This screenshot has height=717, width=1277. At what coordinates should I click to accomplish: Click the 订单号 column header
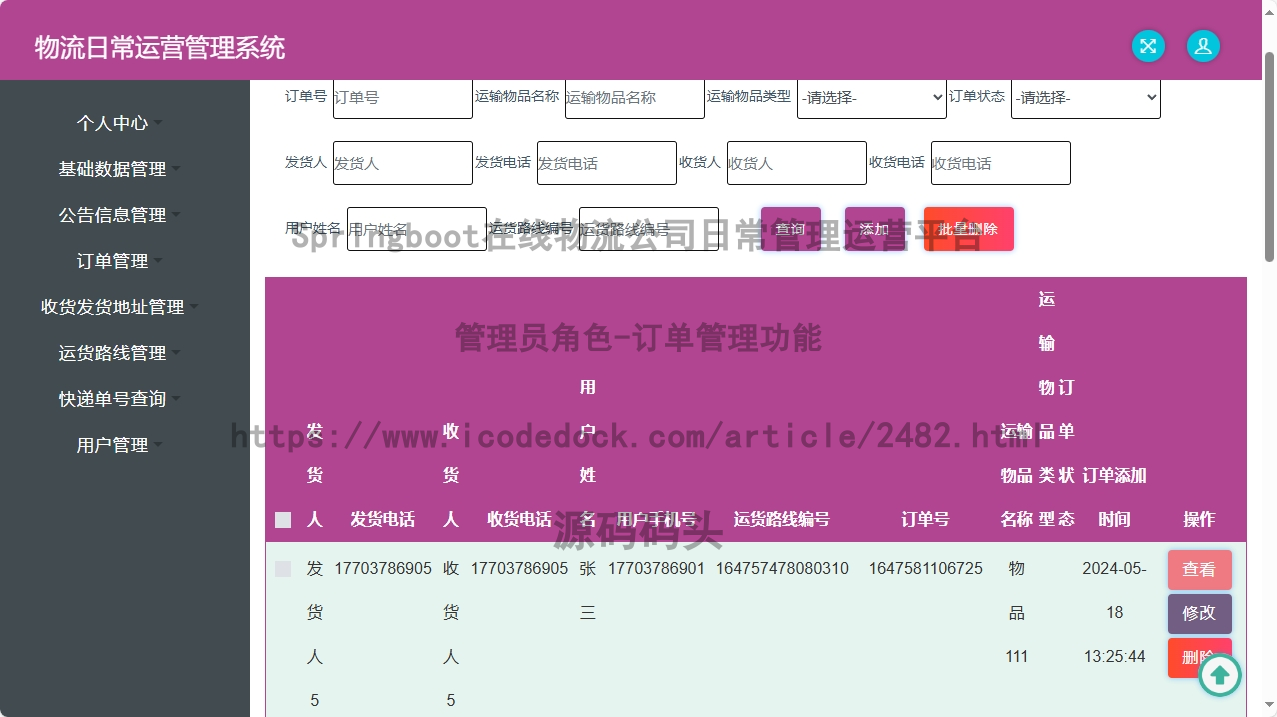click(x=925, y=519)
